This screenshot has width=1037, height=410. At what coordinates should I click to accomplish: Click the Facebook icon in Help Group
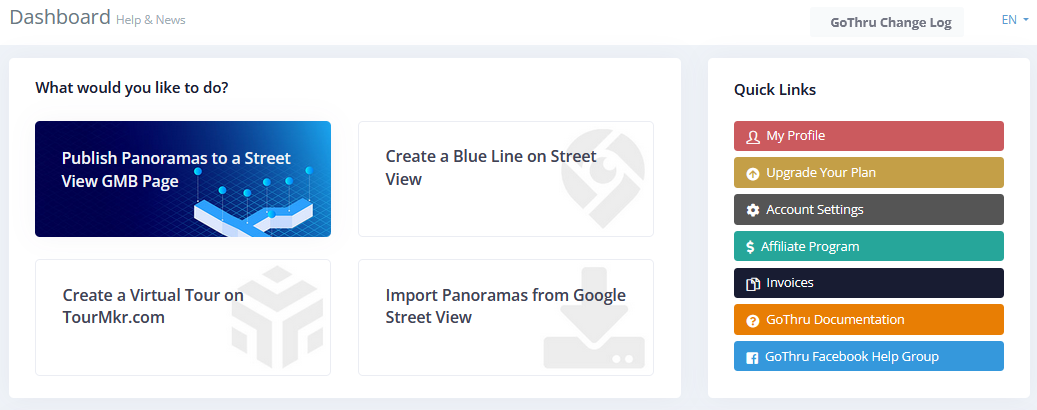752,357
